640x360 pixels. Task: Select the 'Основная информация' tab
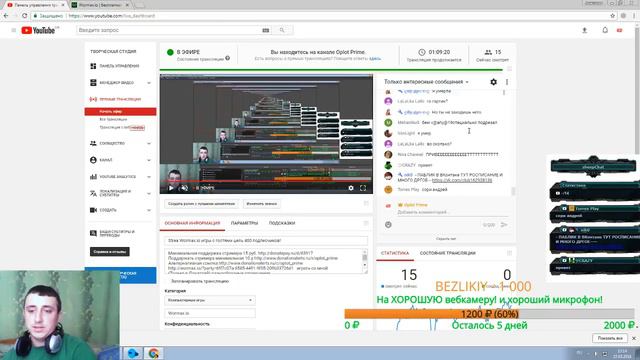(x=192, y=223)
